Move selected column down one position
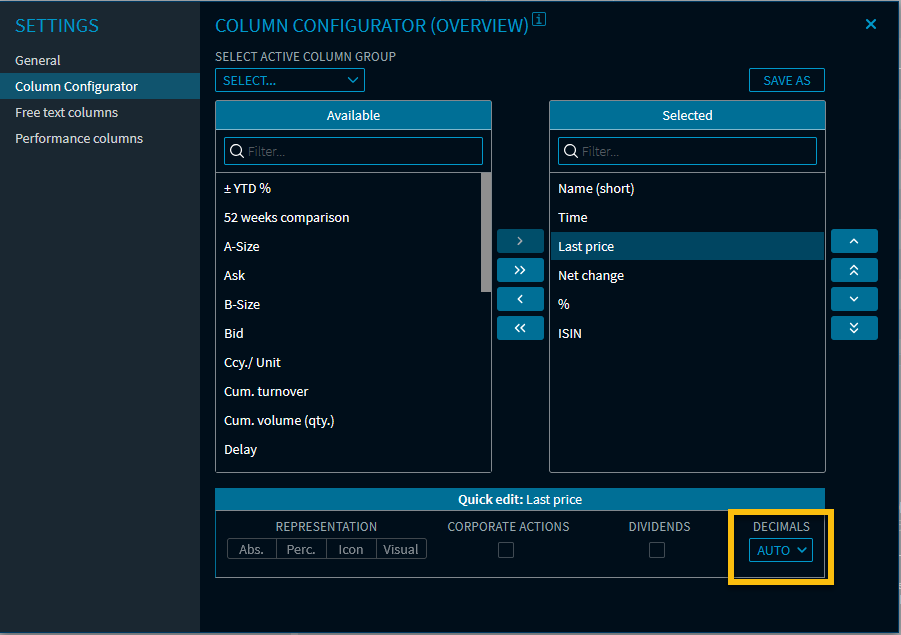The height and width of the screenshot is (635, 901). (853, 299)
